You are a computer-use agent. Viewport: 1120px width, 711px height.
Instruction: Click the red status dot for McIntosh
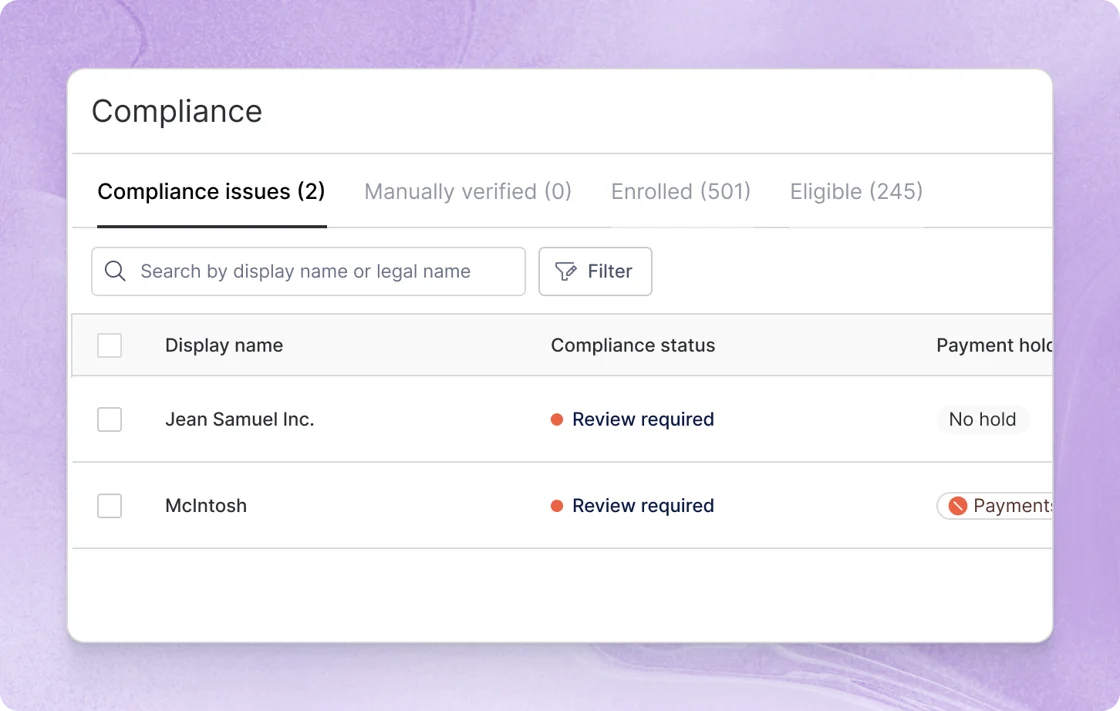pos(557,506)
